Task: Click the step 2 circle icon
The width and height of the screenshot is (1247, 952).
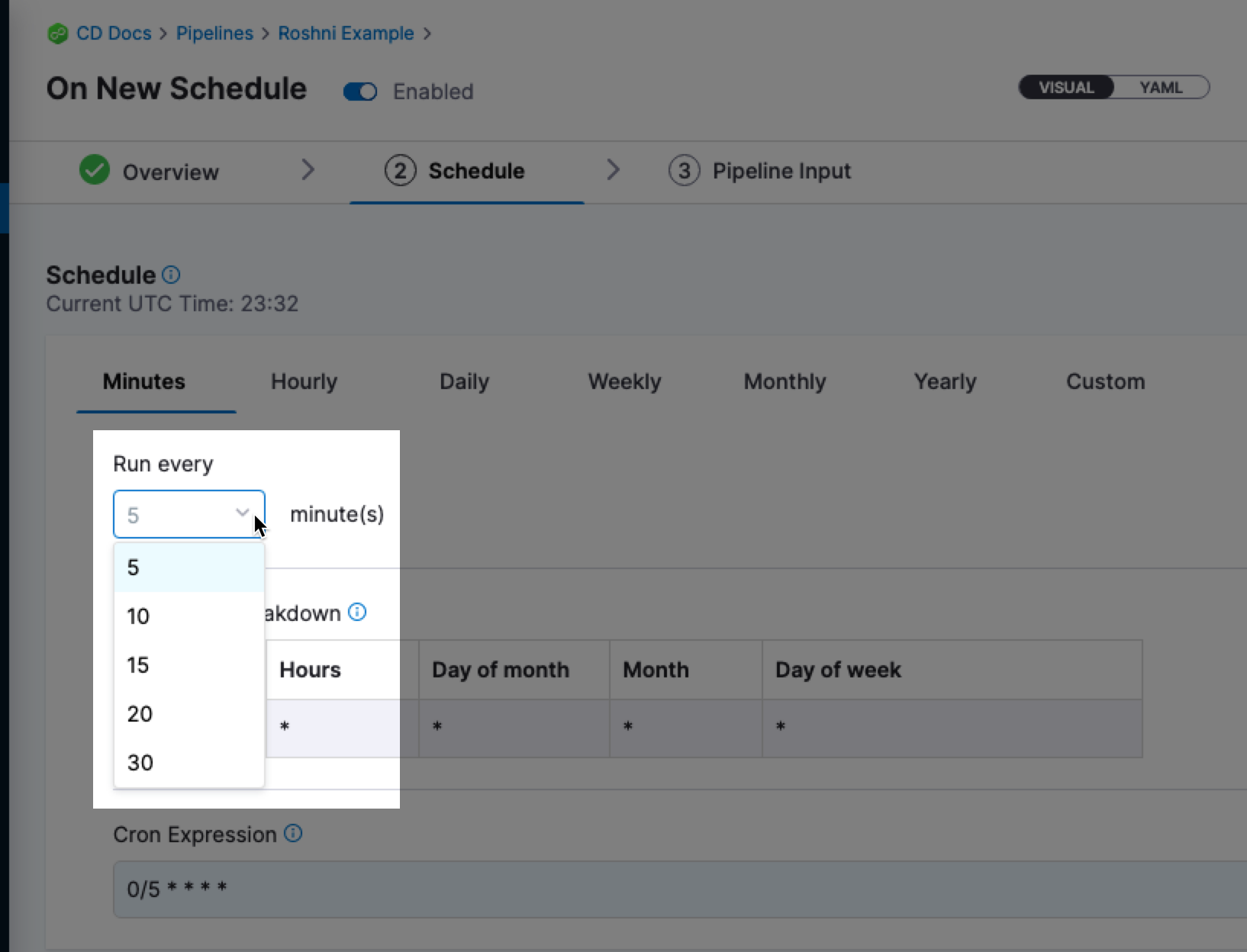Action: [x=400, y=170]
